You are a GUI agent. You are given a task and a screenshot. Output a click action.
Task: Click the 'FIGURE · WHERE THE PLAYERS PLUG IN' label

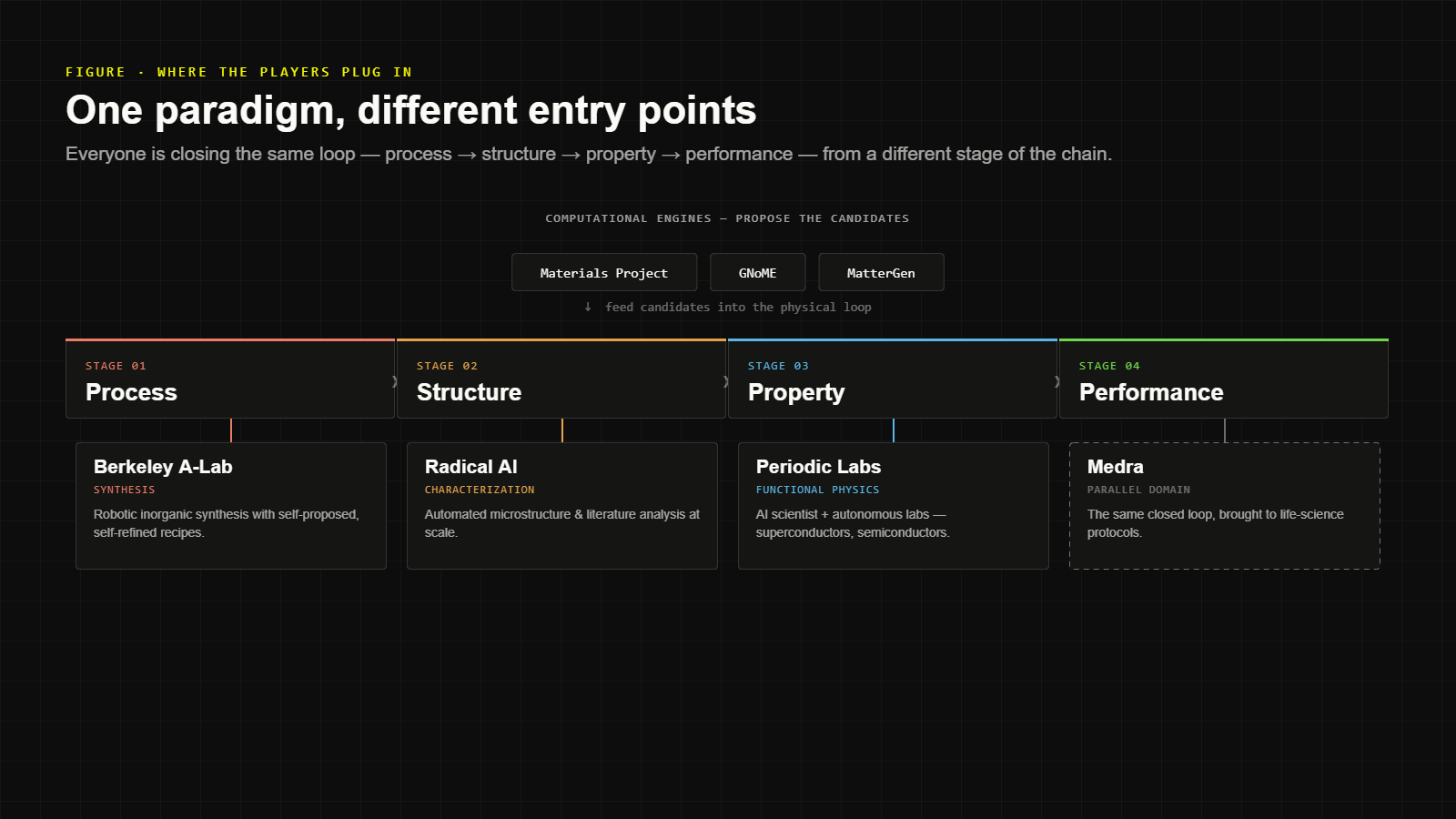click(x=238, y=72)
